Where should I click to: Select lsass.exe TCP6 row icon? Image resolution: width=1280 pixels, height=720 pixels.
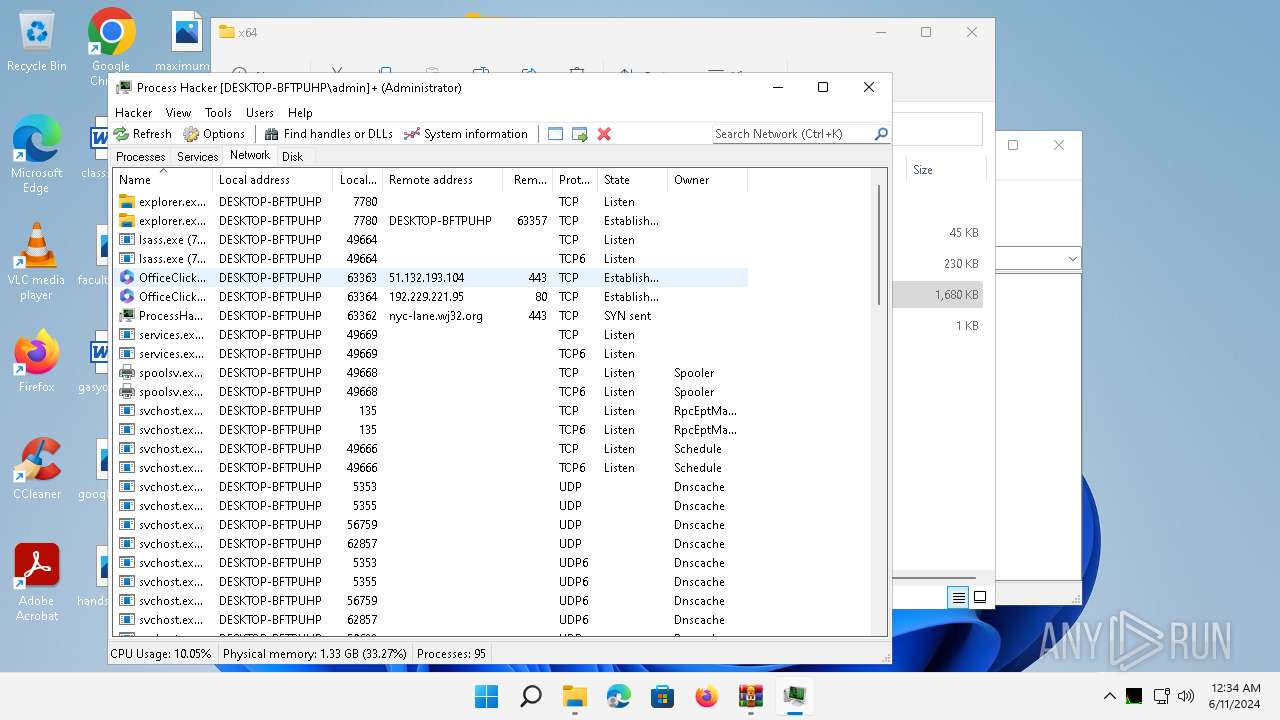(x=127, y=259)
